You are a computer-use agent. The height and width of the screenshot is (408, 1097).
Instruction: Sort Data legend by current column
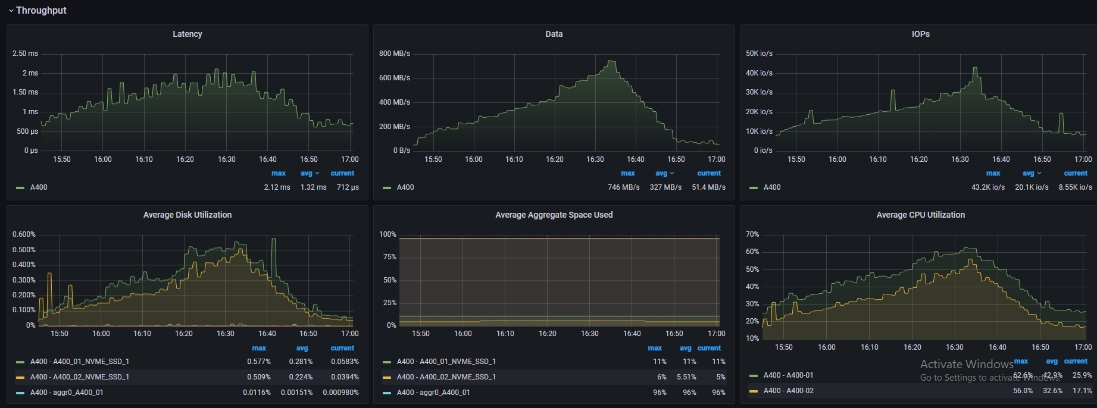(709, 173)
